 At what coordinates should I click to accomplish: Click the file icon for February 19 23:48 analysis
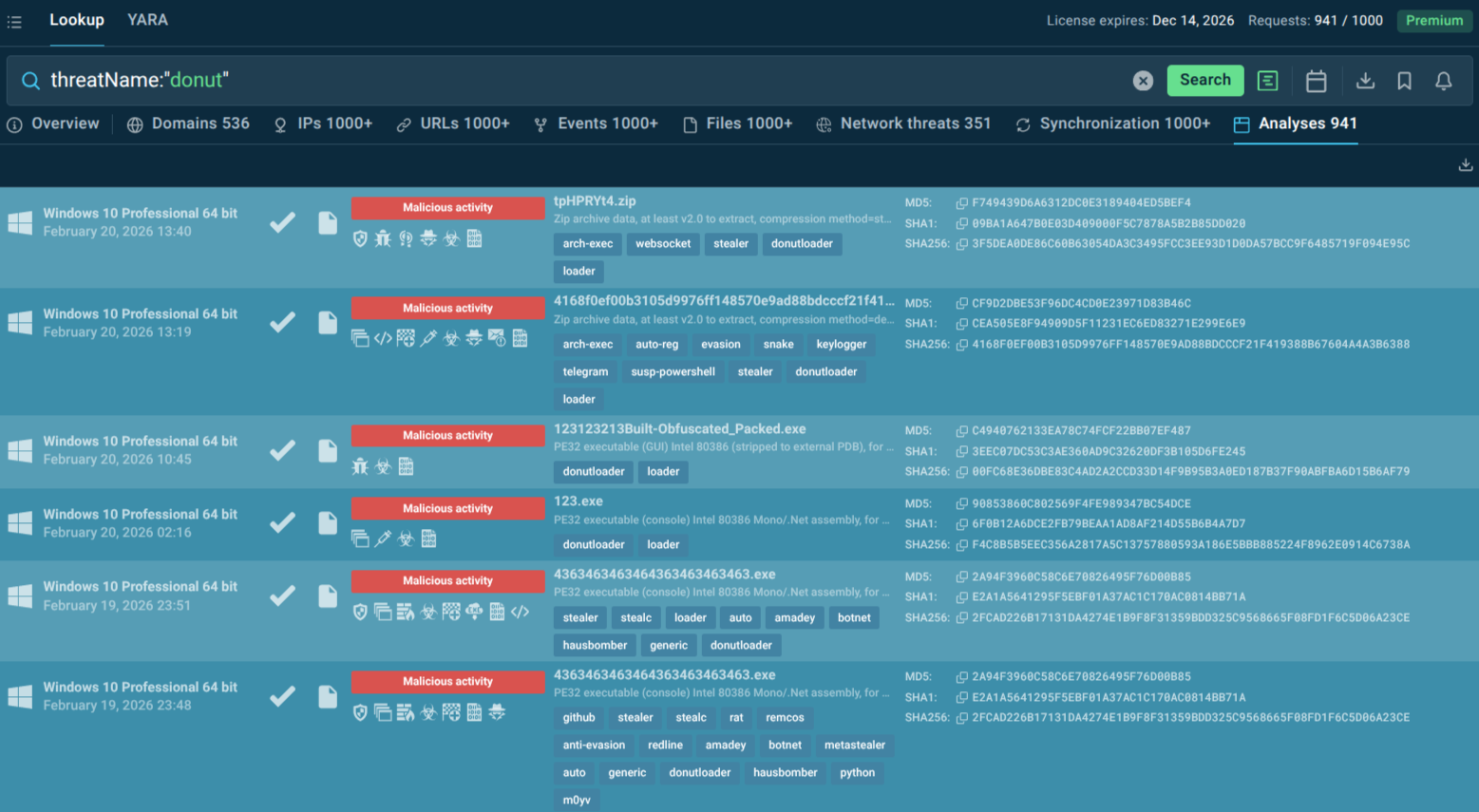pyautogui.click(x=328, y=696)
